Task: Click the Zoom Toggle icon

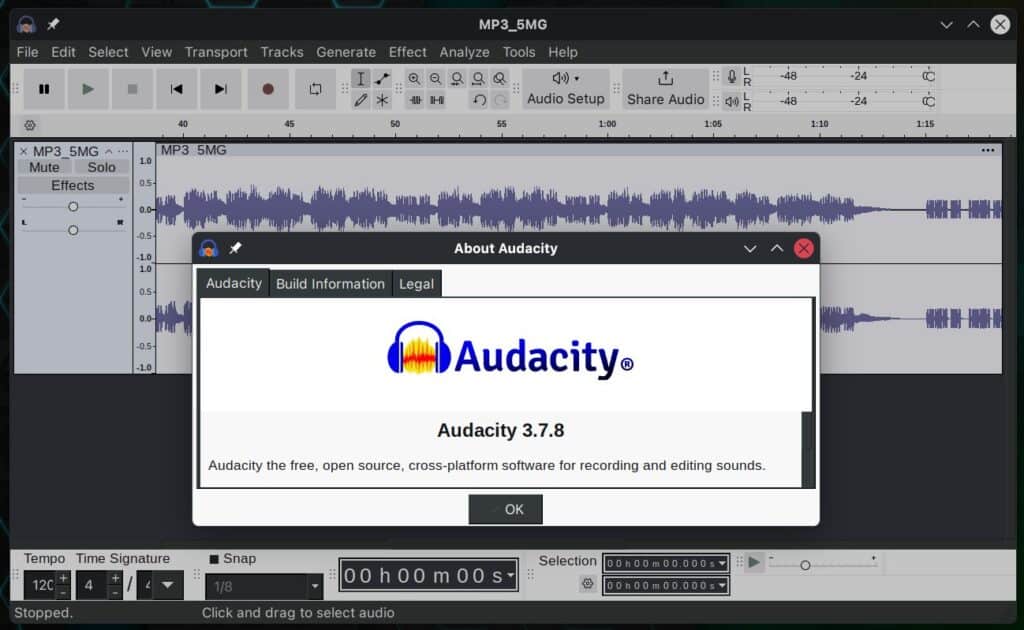Action: 500,79
